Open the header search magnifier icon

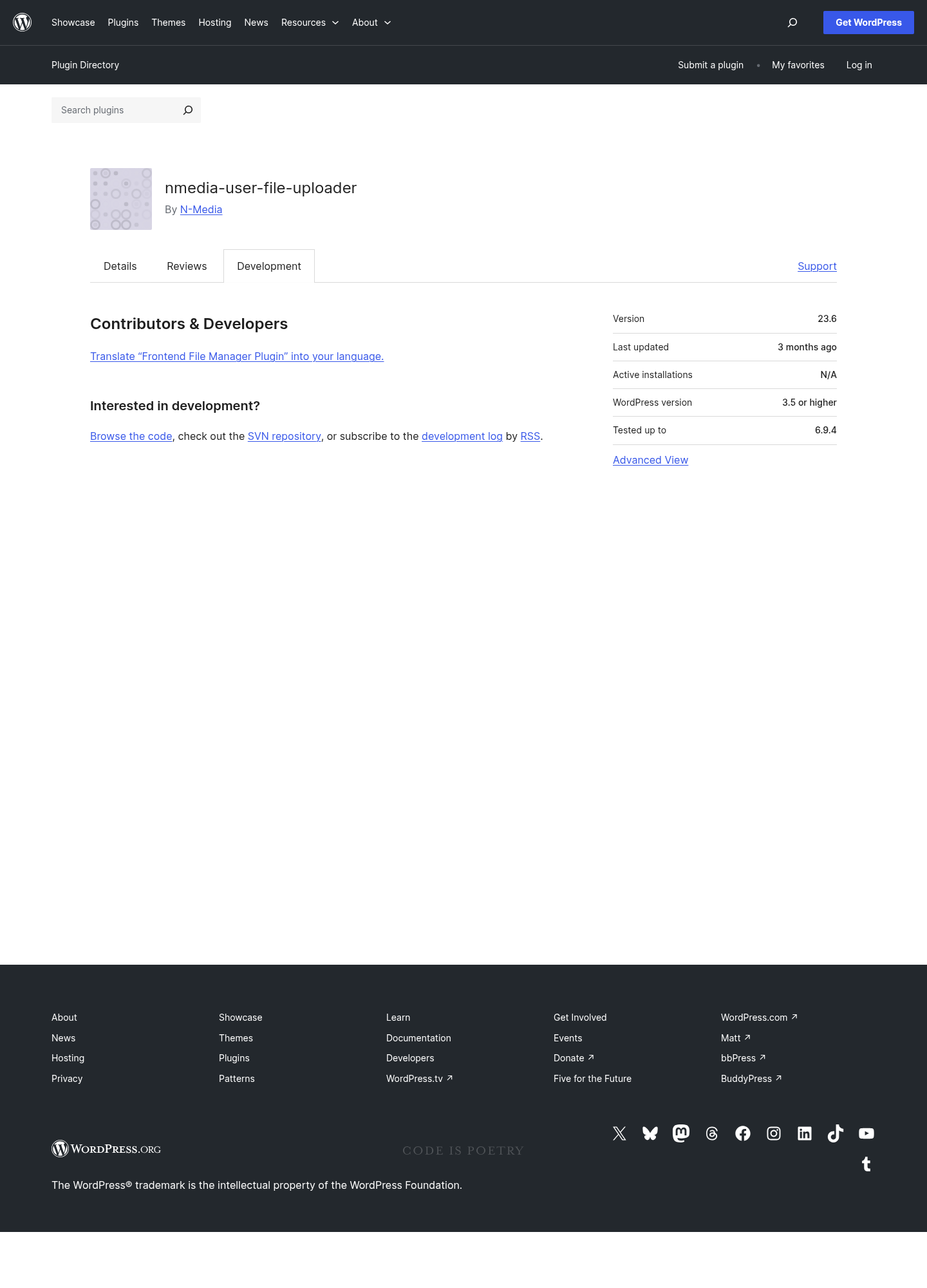[792, 23]
